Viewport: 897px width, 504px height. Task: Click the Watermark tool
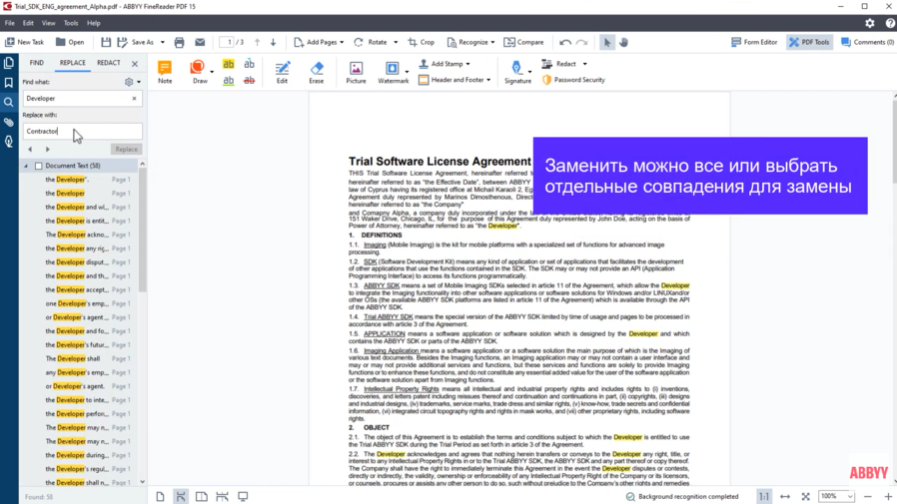393,72
